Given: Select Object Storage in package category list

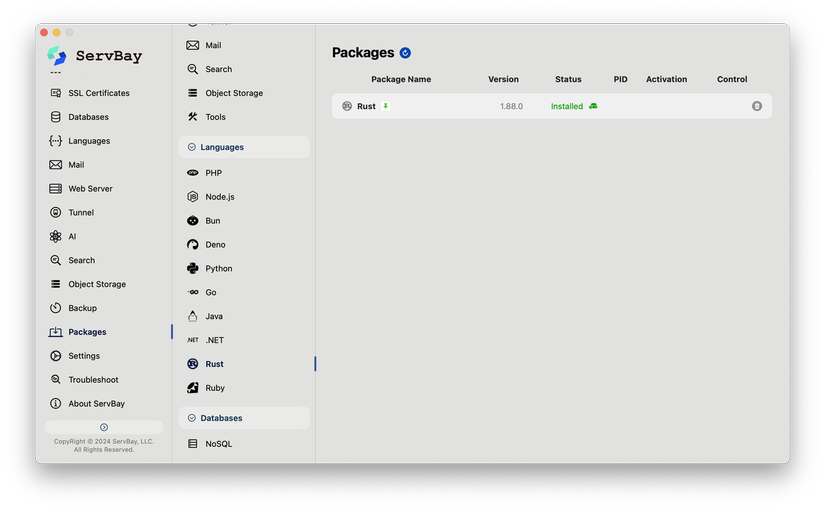Looking at the screenshot, I should pos(225,93).
